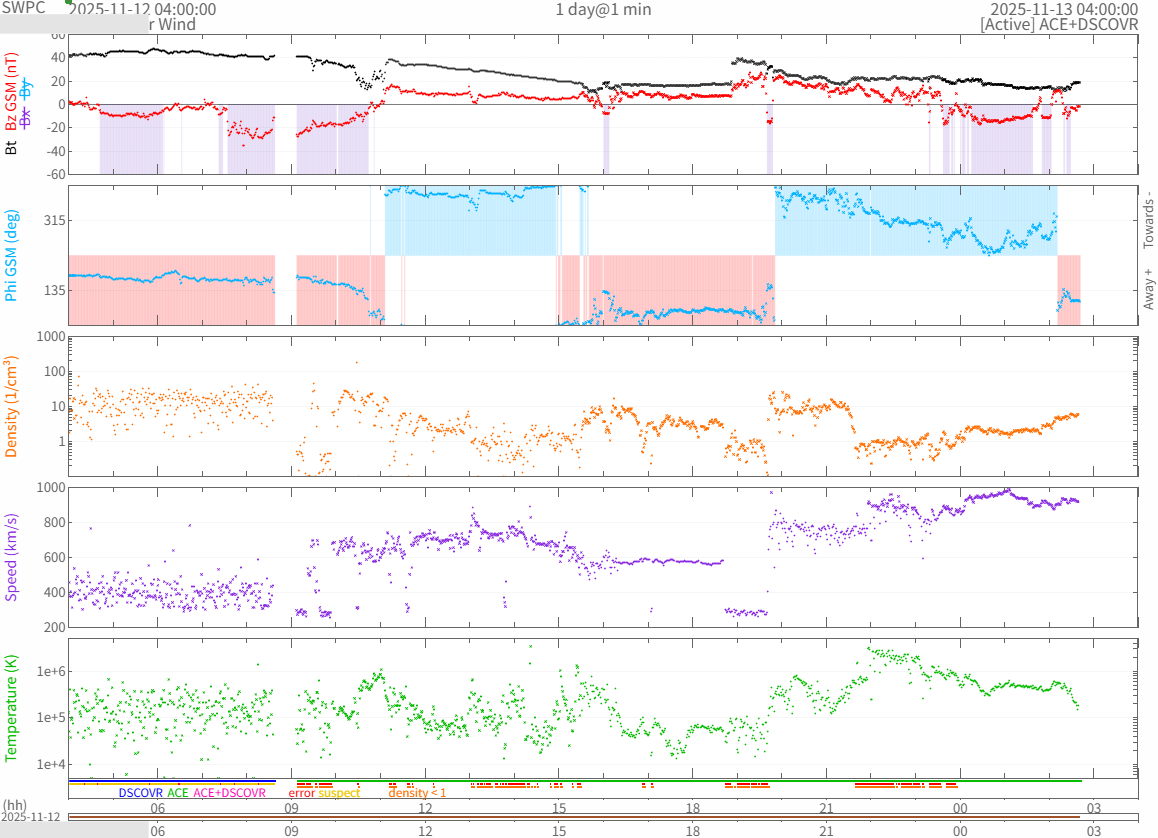Select the magenta ACE+DSCOVR legend entry
Screen dimensions: 1158x838
point(229,793)
